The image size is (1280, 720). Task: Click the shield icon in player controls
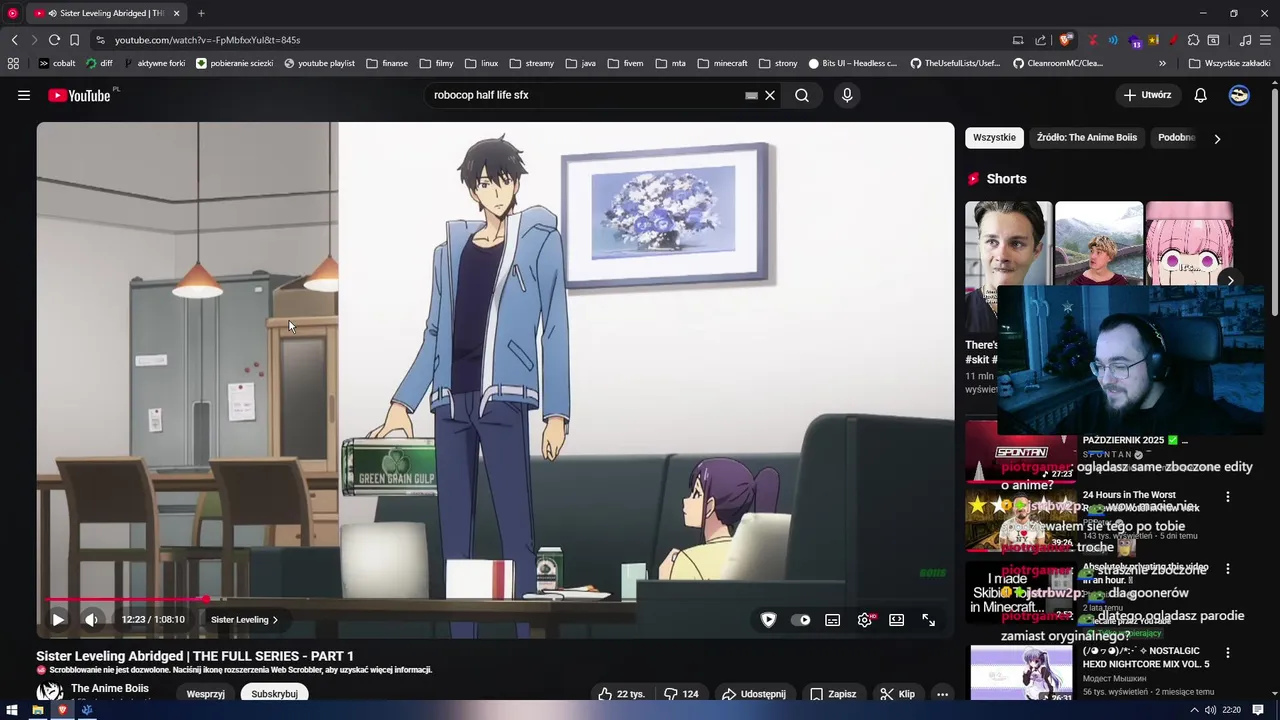tap(768, 620)
